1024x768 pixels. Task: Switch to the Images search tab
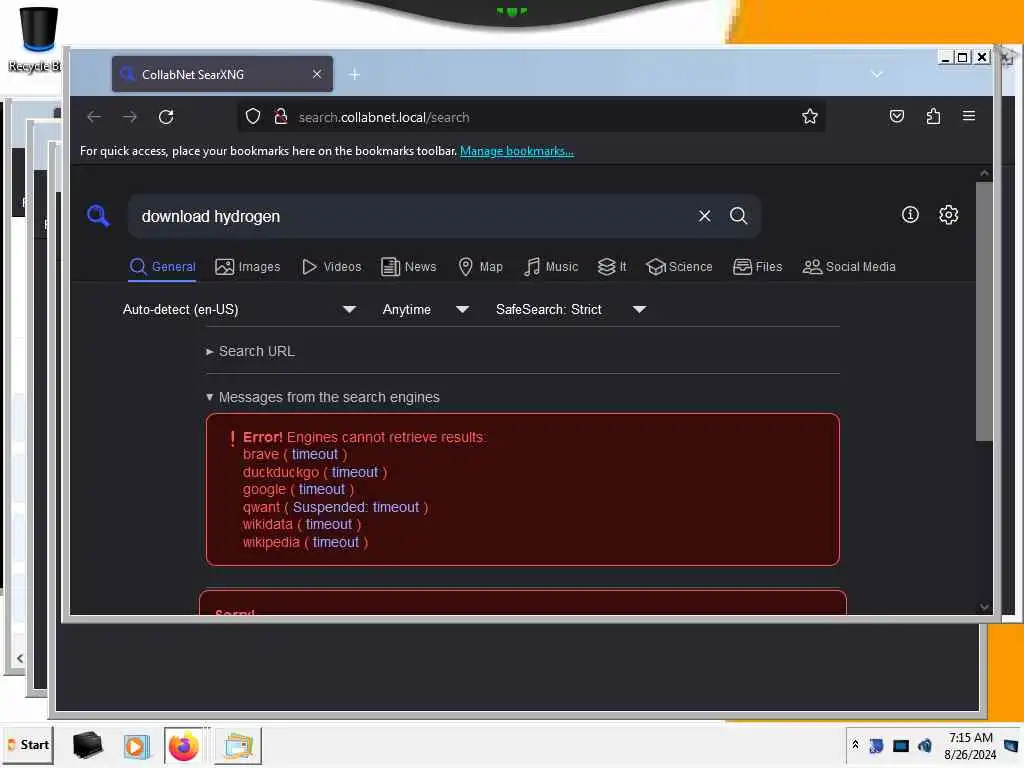pyautogui.click(x=248, y=266)
